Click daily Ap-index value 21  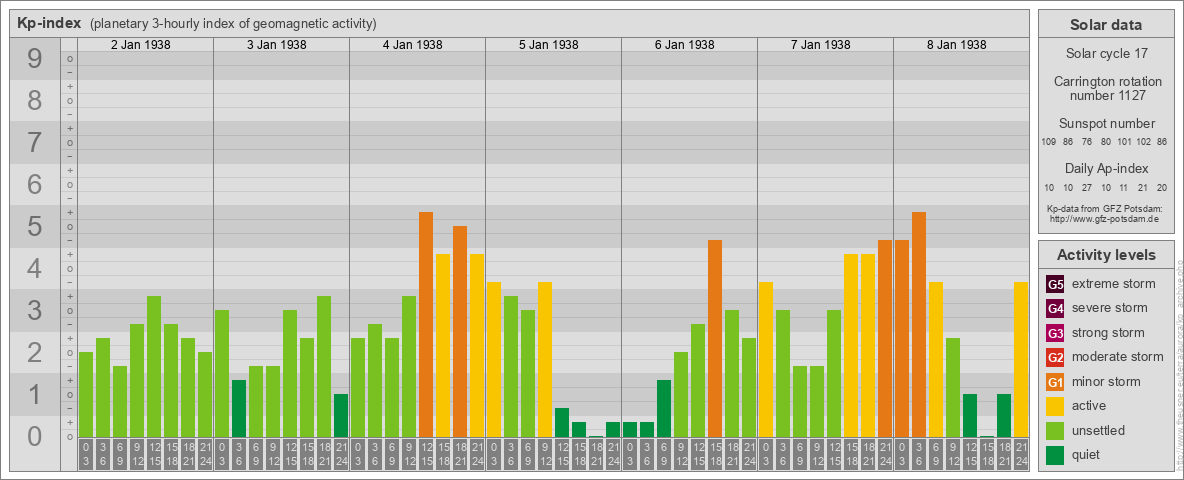click(1144, 188)
